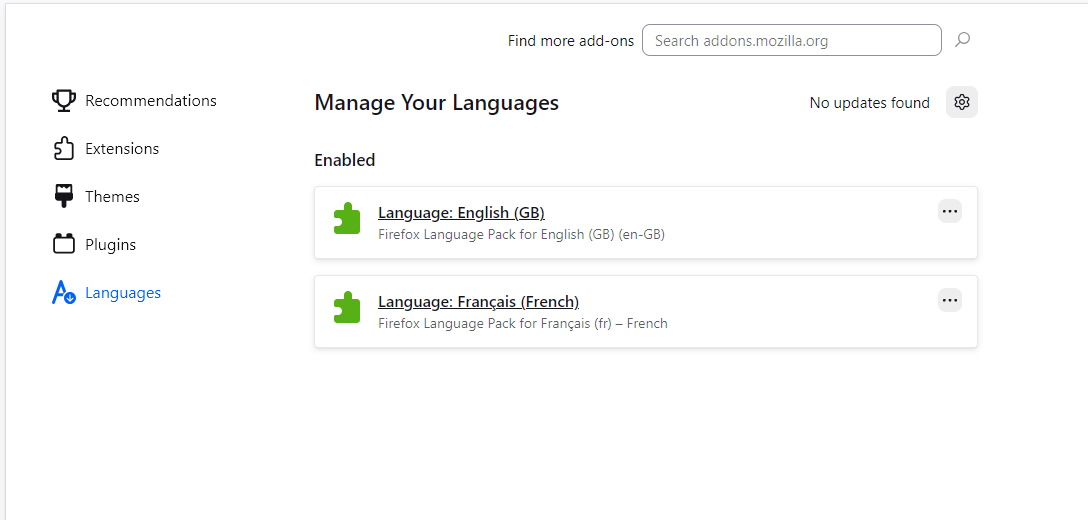Click the Recommendations trophy icon
Viewport: 1088px width, 520px height.
tap(64, 101)
